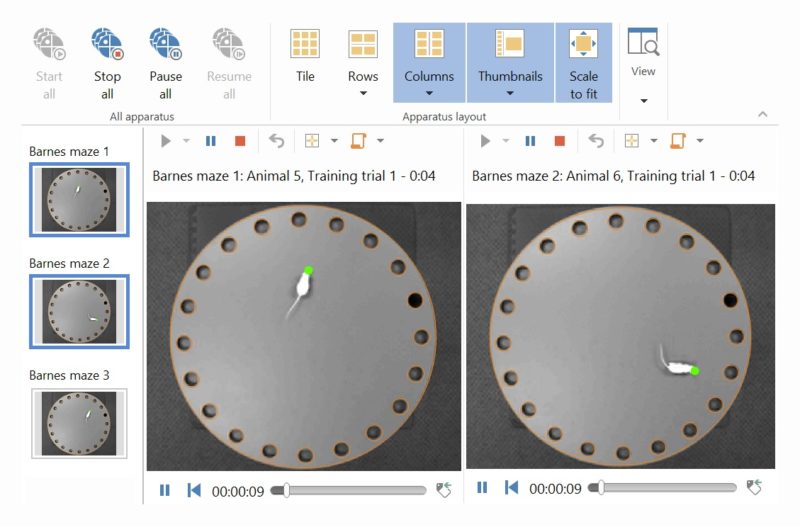Click the undo arrow in Barnes maze 2 toolbar
The height and width of the screenshot is (527, 800).
[x=596, y=141]
